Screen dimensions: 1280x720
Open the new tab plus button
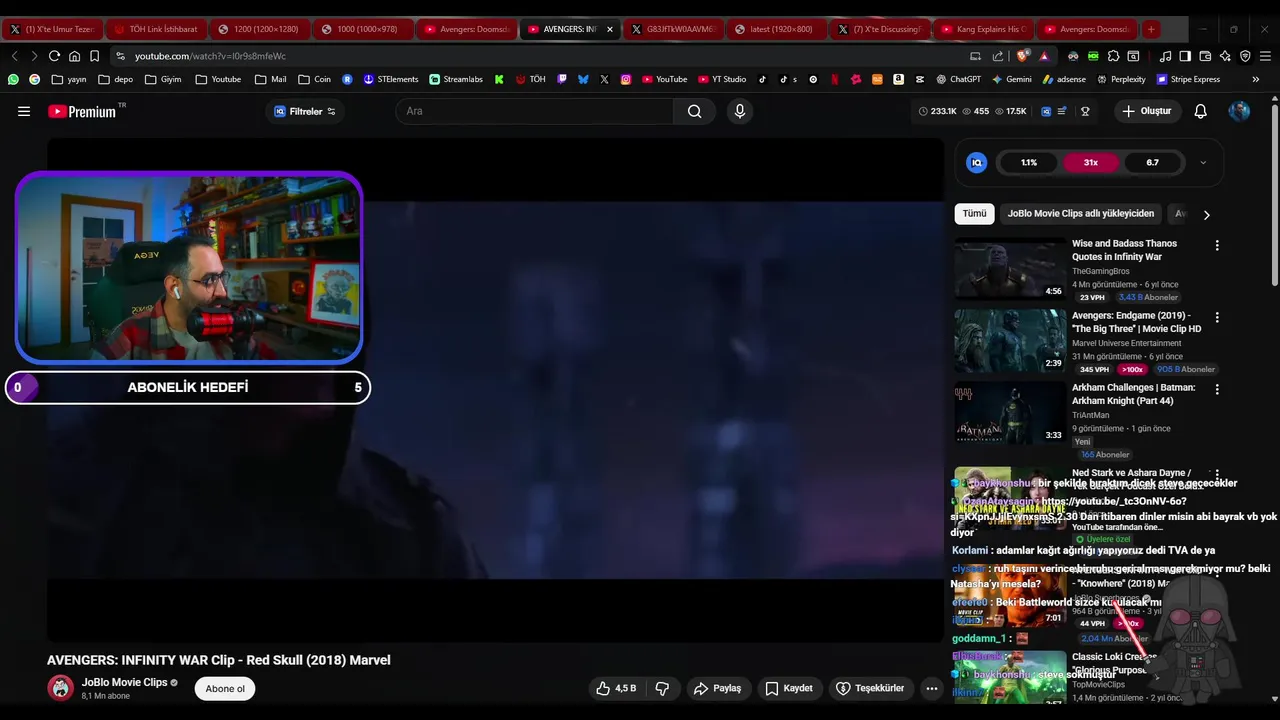(1151, 29)
